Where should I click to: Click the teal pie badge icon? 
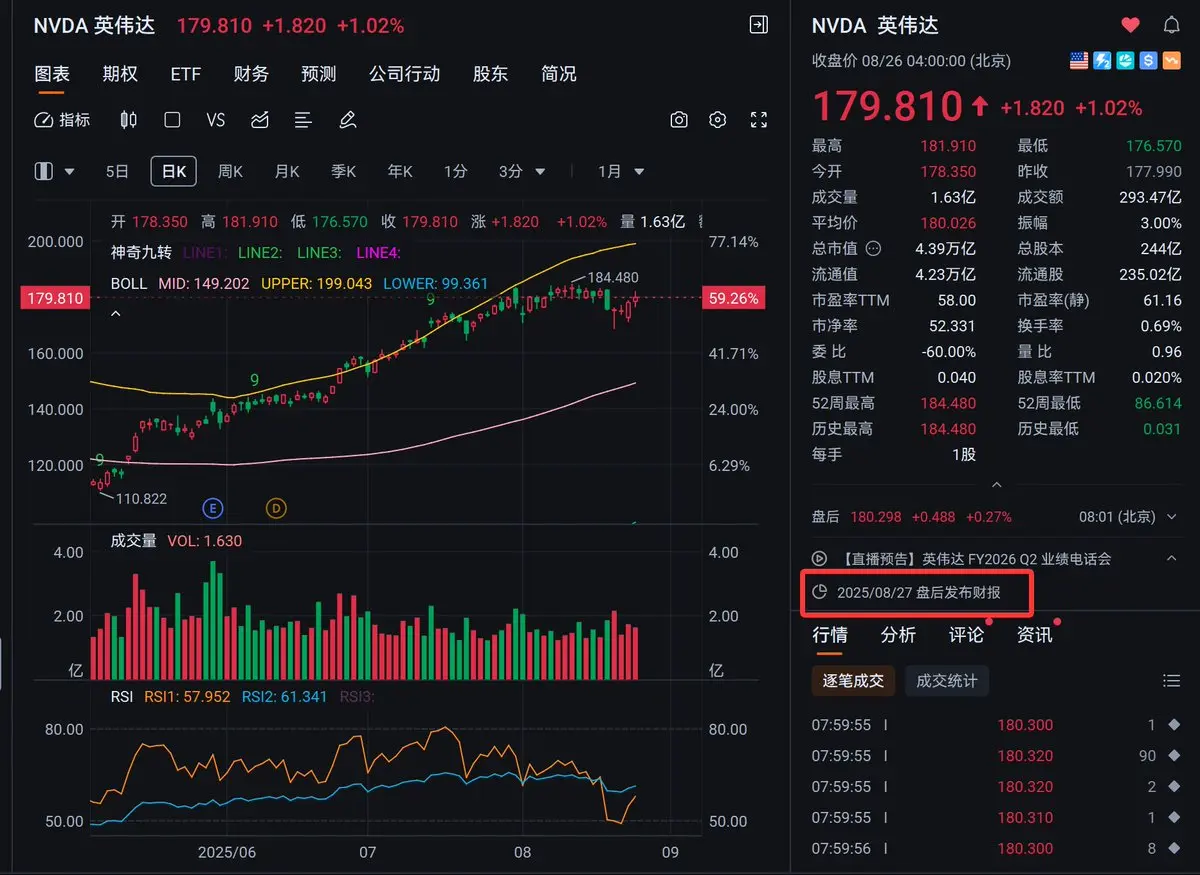[1125, 61]
